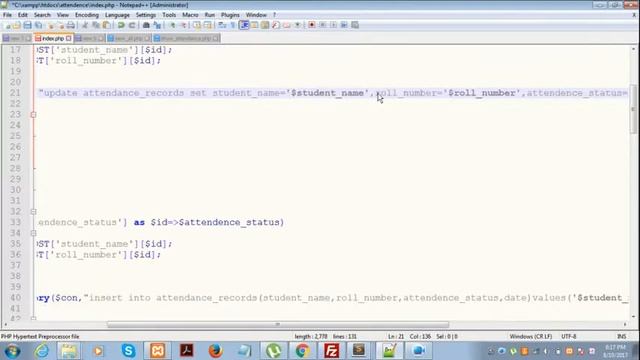Create a new file from the toolbar
640x360 pixels.
pyautogui.click(x=8, y=25)
